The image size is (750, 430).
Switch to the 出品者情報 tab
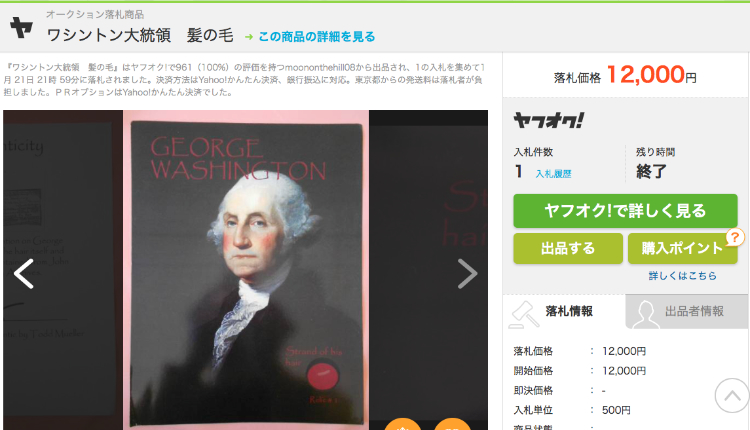click(687, 311)
